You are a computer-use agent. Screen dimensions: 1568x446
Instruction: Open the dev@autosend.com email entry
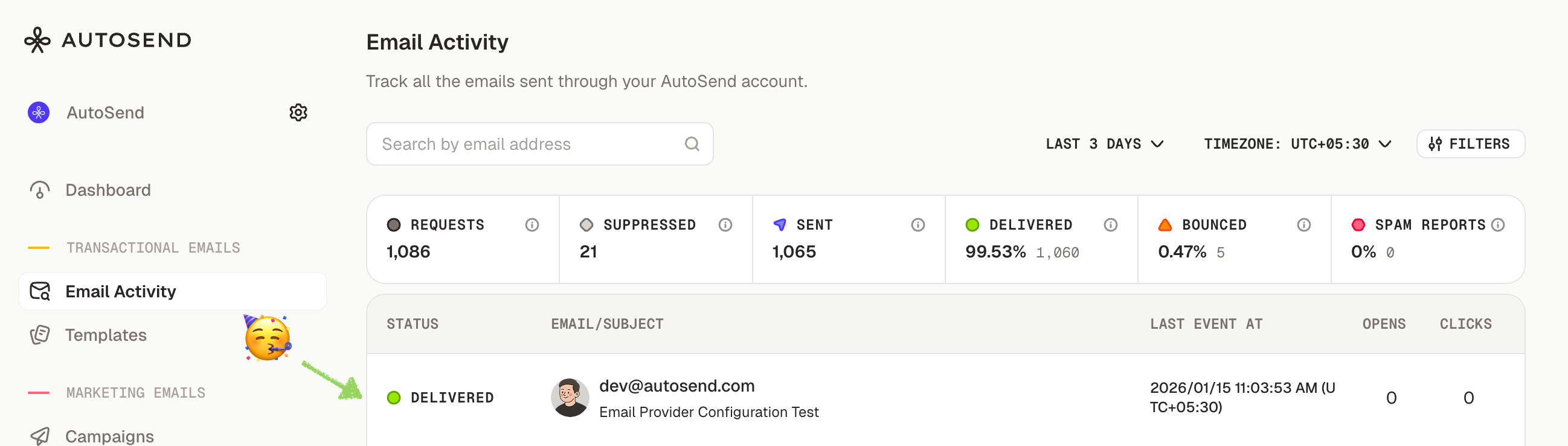click(676, 386)
